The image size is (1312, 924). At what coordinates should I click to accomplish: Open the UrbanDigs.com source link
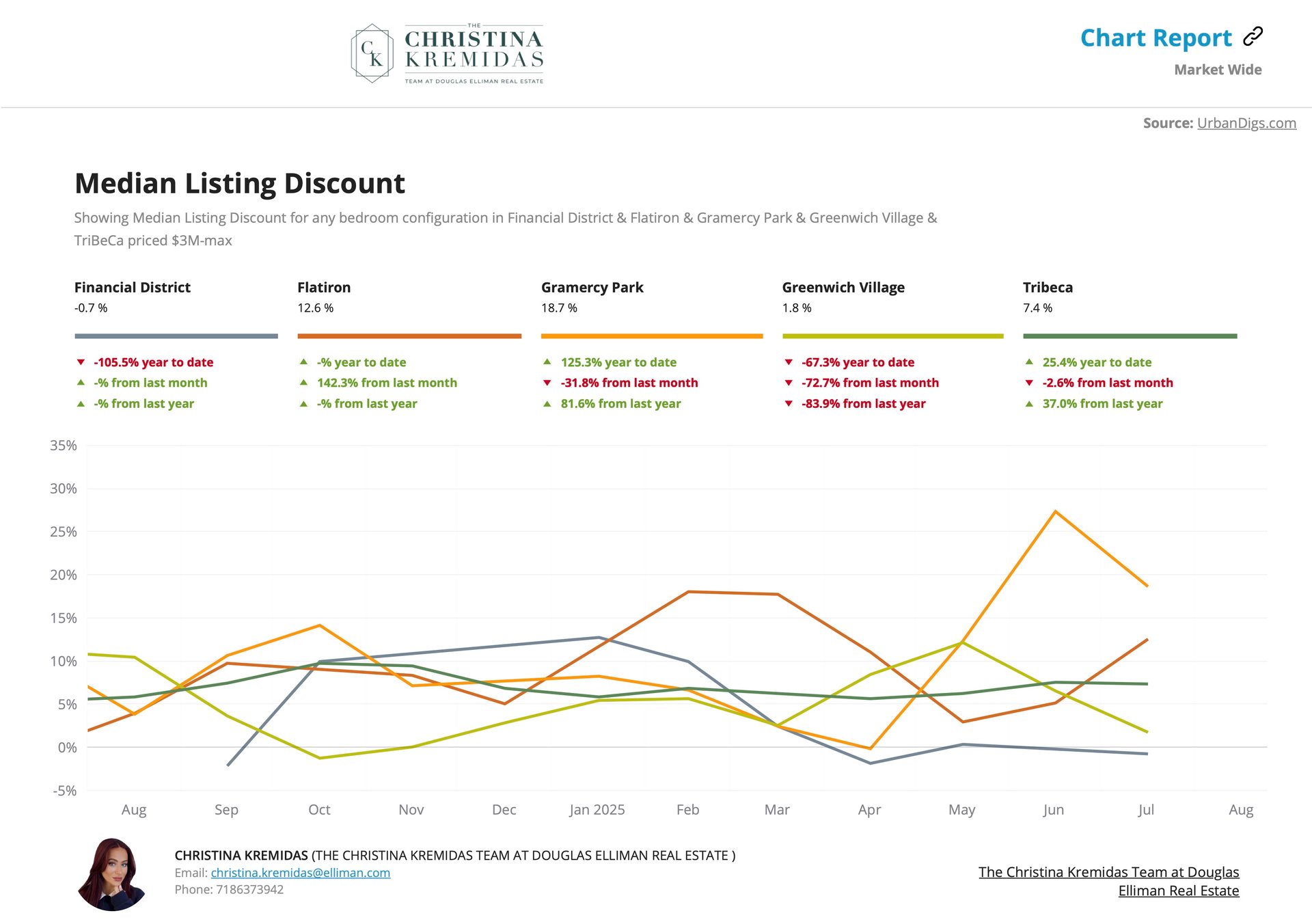coord(1246,123)
